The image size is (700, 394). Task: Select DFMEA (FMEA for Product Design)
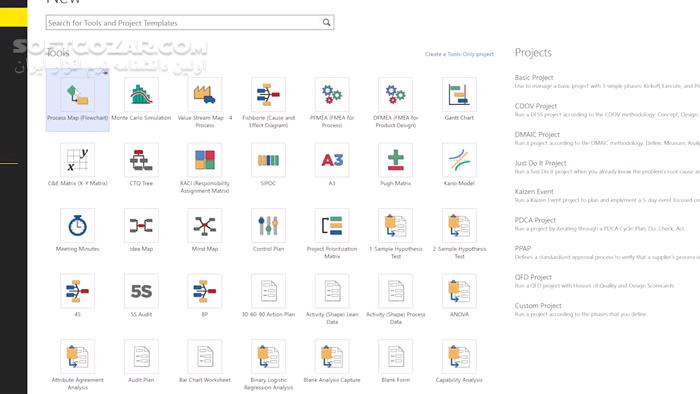pyautogui.click(x=396, y=95)
